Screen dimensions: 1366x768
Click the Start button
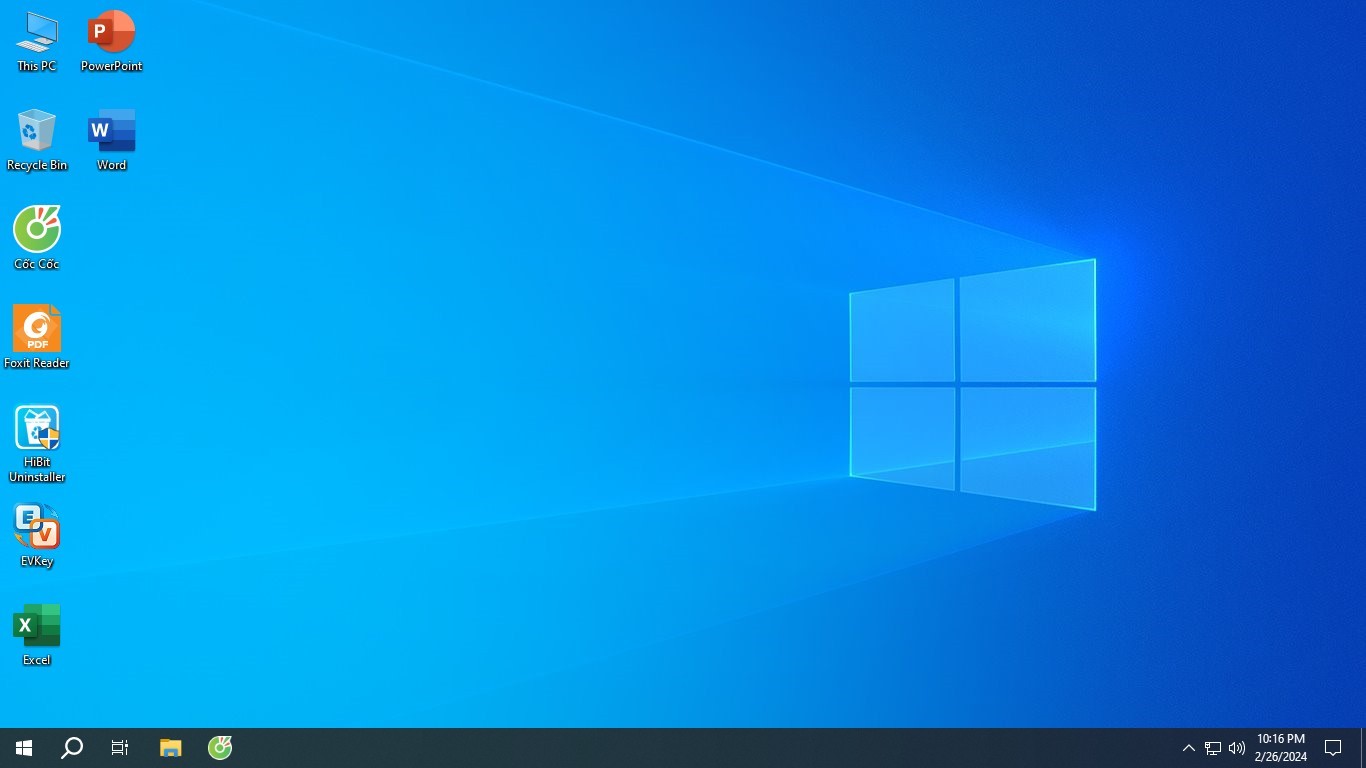point(23,747)
